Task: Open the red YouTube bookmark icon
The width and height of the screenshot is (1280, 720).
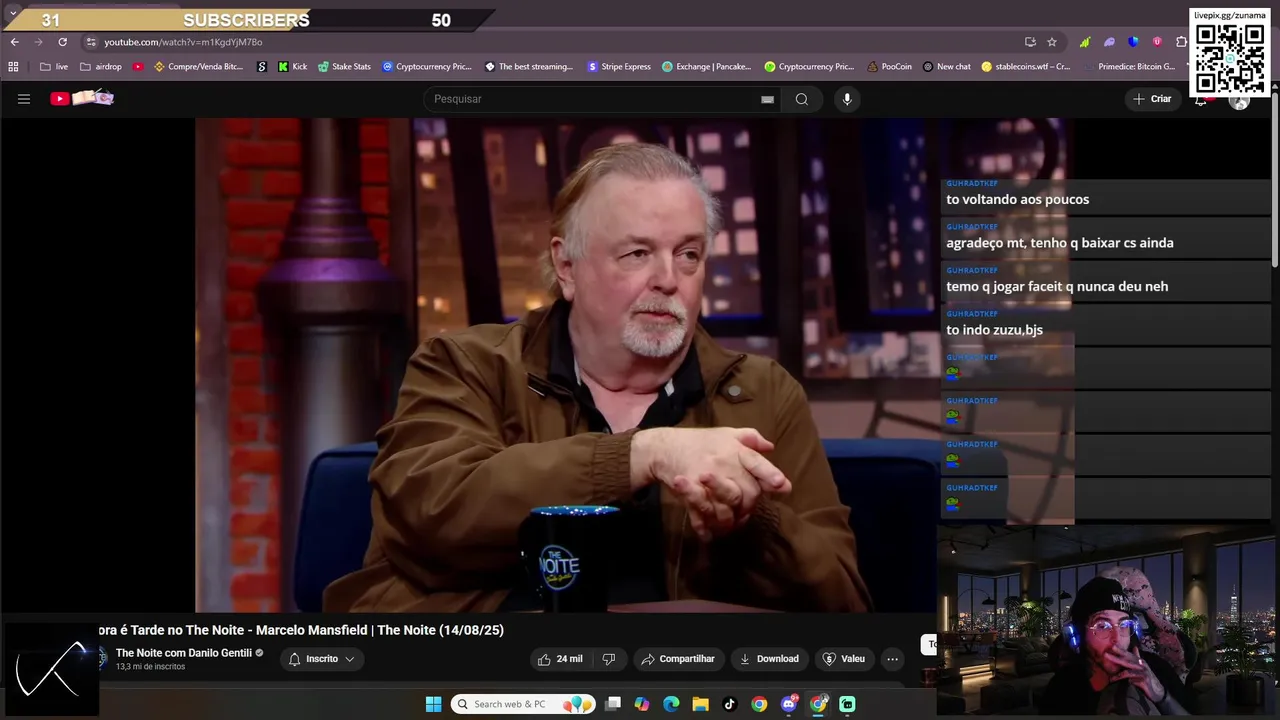Action: (x=138, y=67)
